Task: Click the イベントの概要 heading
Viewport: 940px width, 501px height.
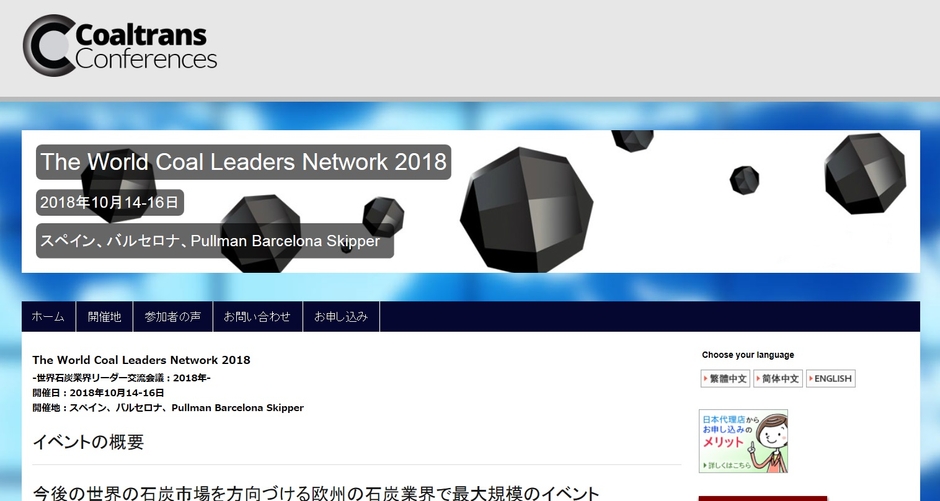Action: click(x=88, y=442)
